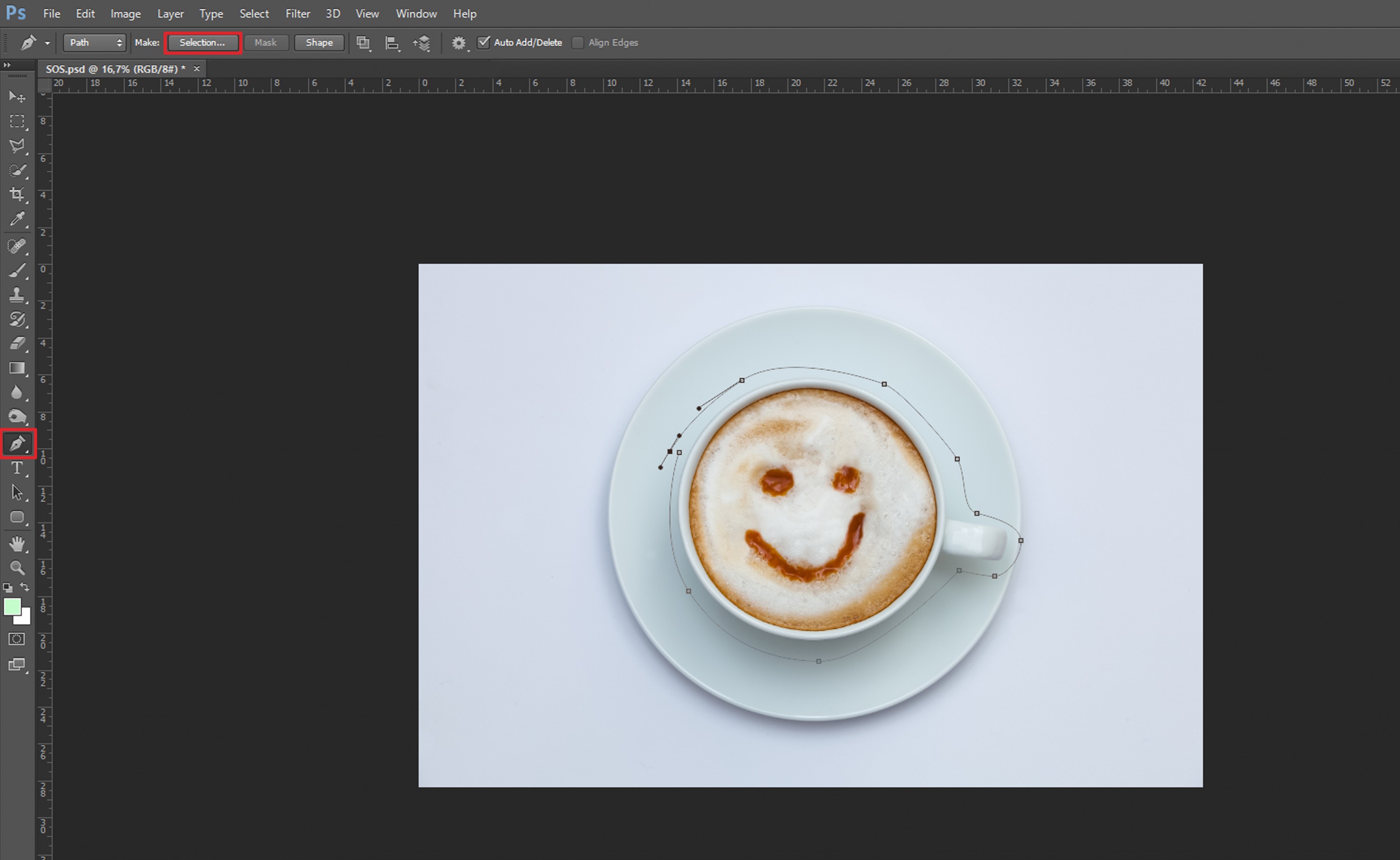Screen dimensions: 1400x860
Task: Select the Gradient tool
Action: [x=17, y=368]
